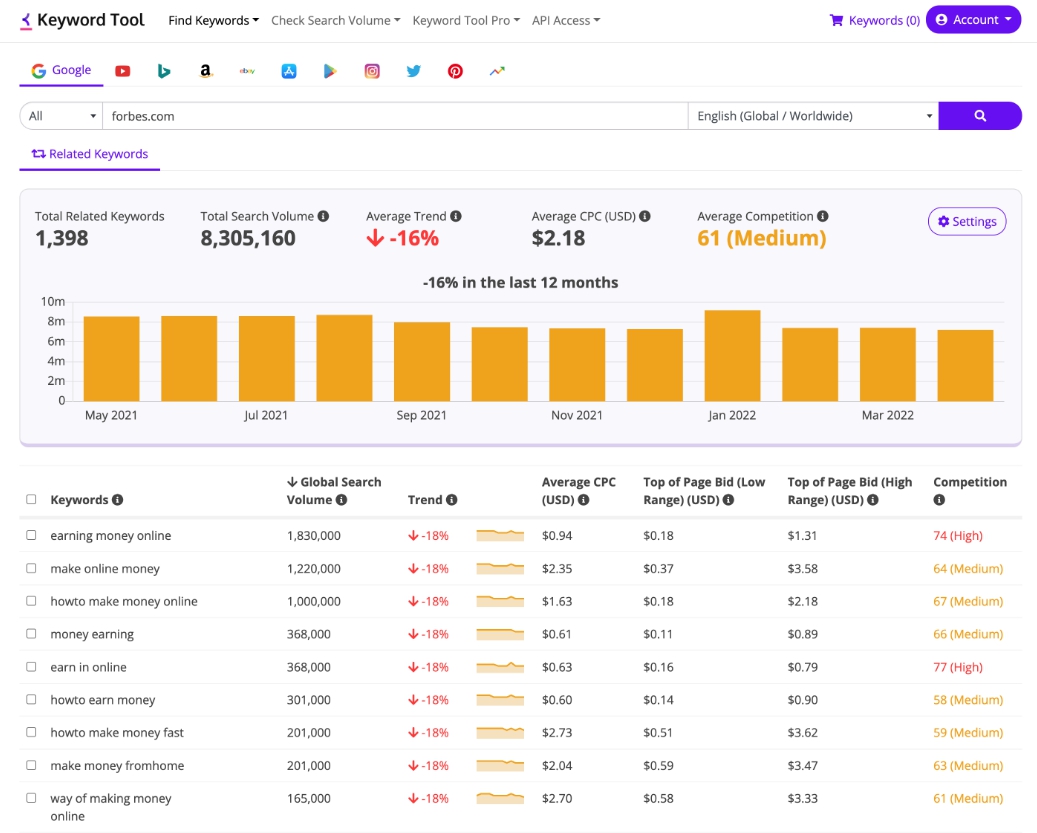Viewport: 1037px width, 833px height.
Task: Open the Keyword Tool Pro dropdown
Action: [x=466, y=20]
